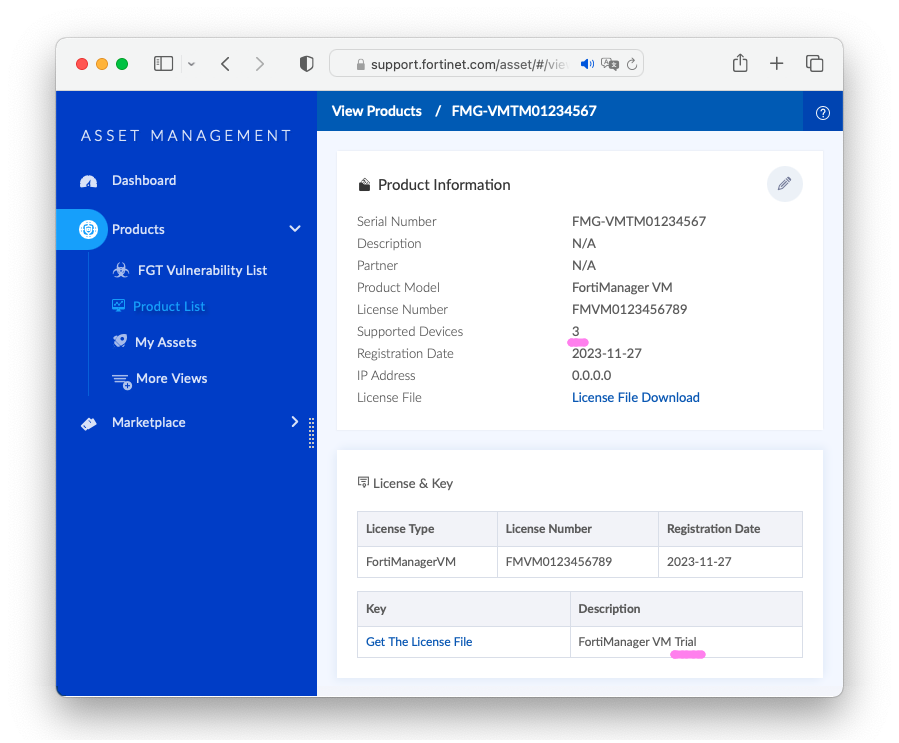Image resolution: width=899 pixels, height=743 pixels.
Task: Click the biohazard vulnerability icon
Action: [x=121, y=270]
